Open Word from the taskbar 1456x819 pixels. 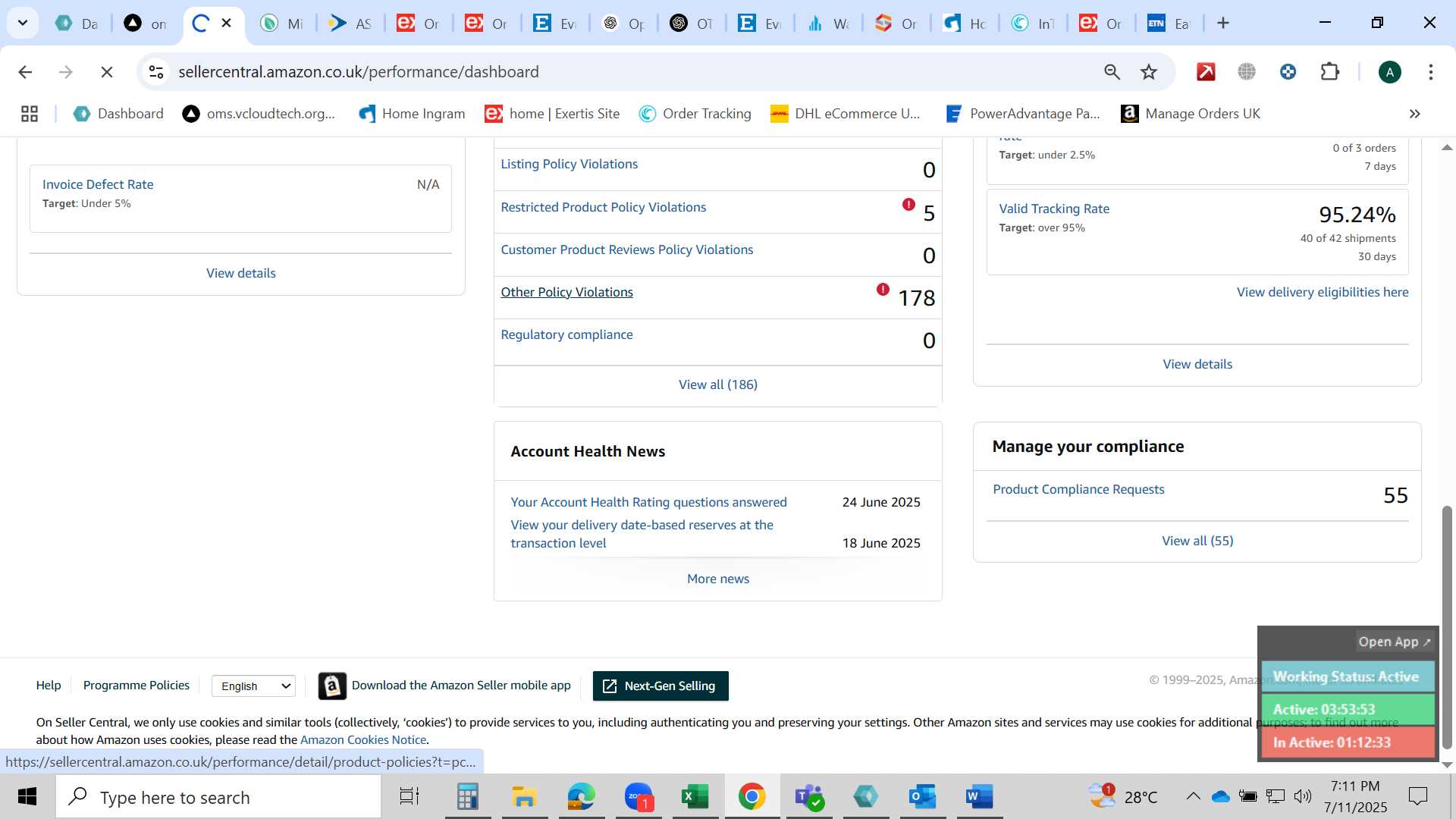(x=979, y=797)
